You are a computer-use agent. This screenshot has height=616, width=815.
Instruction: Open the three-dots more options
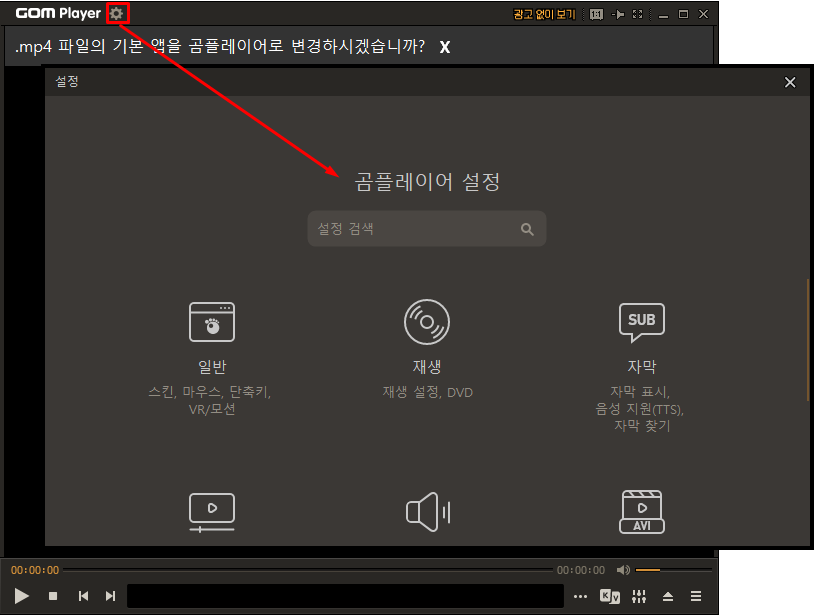click(x=581, y=596)
